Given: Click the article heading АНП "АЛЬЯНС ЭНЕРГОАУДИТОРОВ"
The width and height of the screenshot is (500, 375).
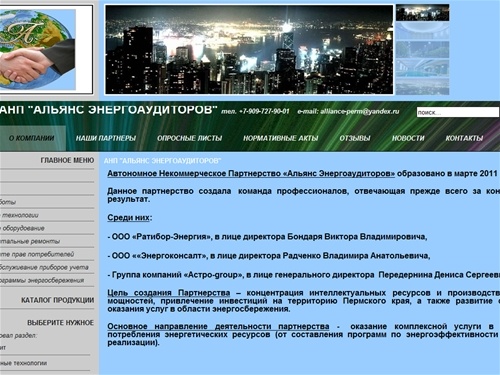Looking at the screenshot, I should click(x=162, y=161).
